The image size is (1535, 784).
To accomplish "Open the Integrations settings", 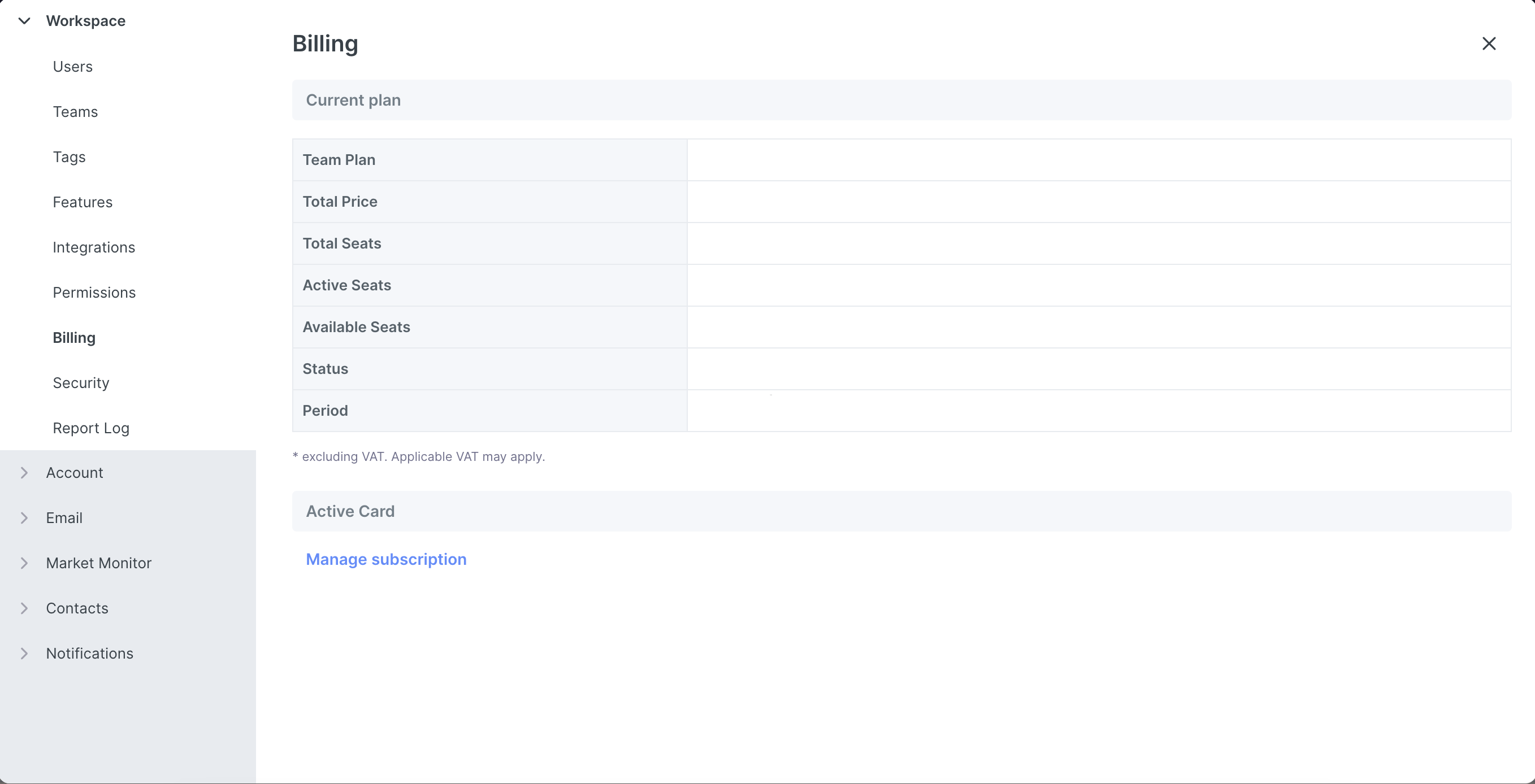I will [x=94, y=247].
